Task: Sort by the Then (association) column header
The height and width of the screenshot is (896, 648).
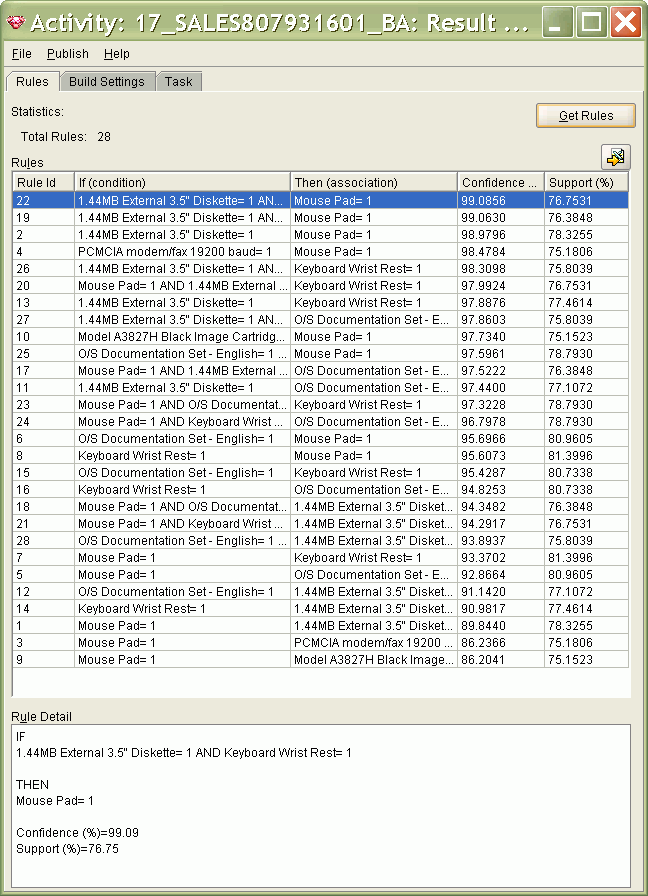Action: [374, 182]
